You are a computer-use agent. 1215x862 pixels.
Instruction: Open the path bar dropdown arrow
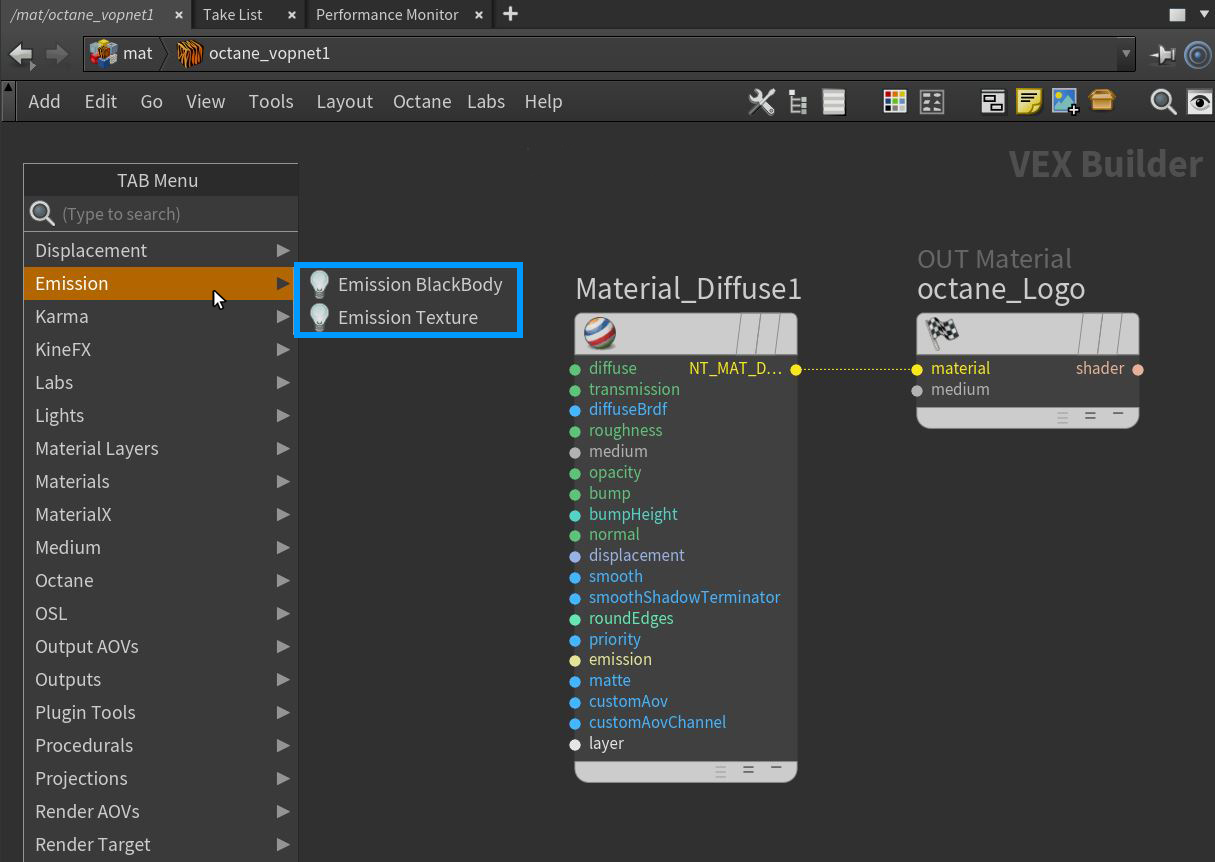1127,54
